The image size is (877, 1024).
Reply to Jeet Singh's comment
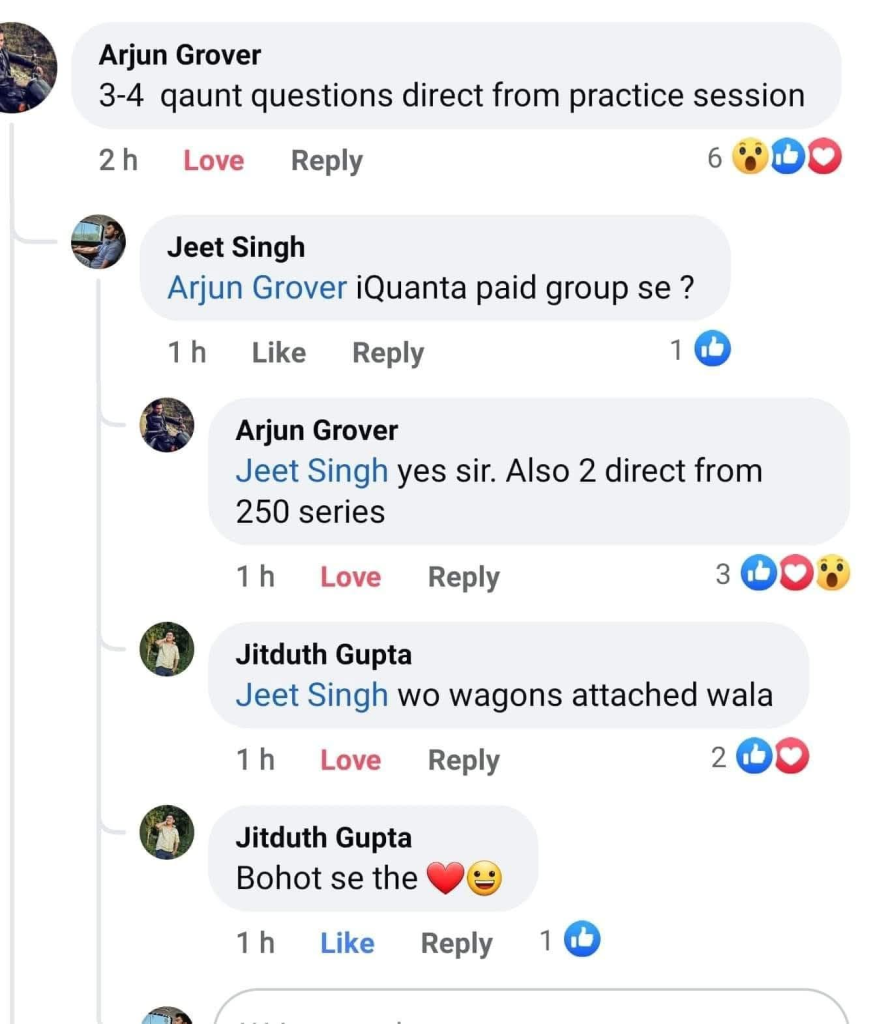point(388,352)
